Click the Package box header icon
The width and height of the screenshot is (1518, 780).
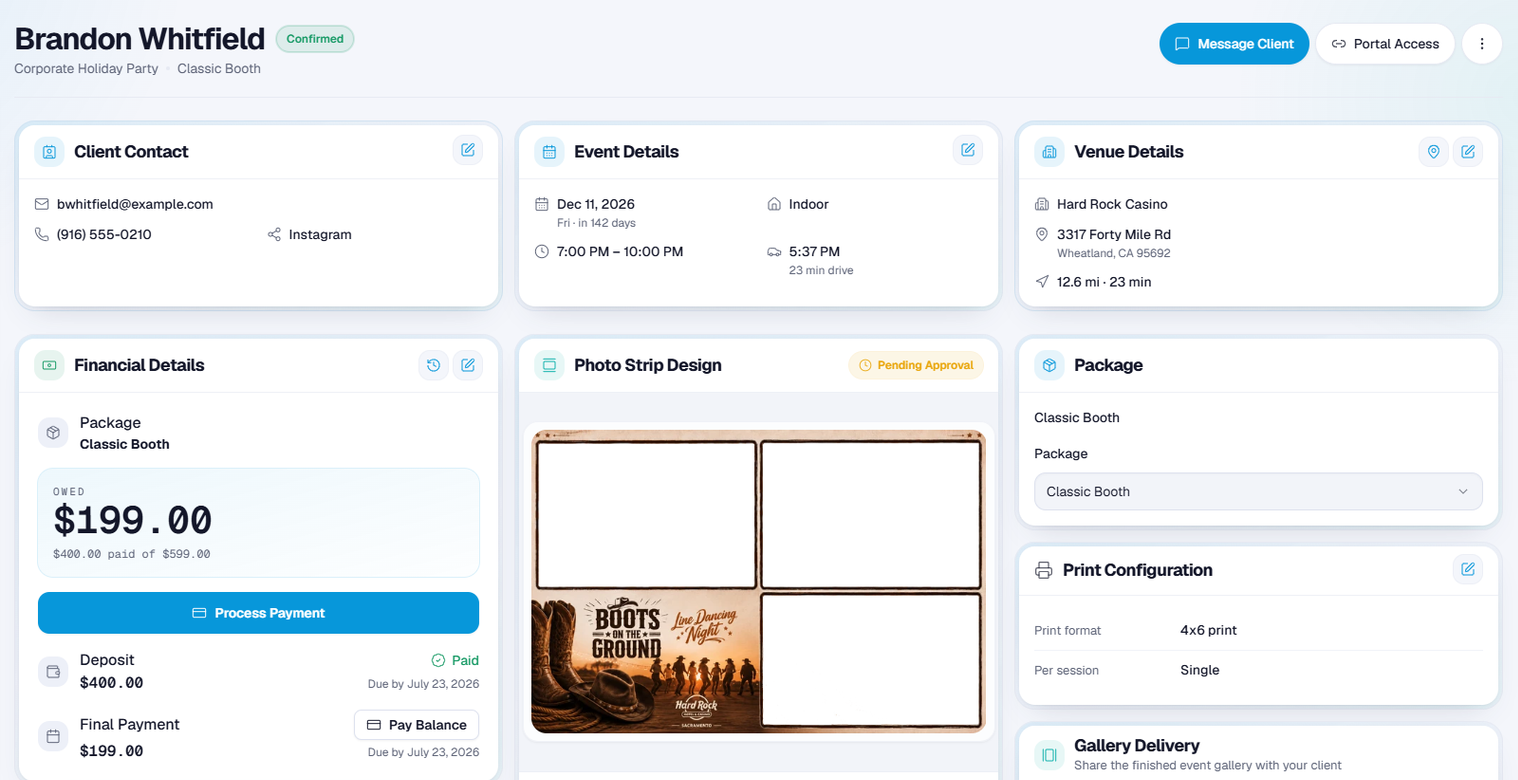(x=1049, y=365)
